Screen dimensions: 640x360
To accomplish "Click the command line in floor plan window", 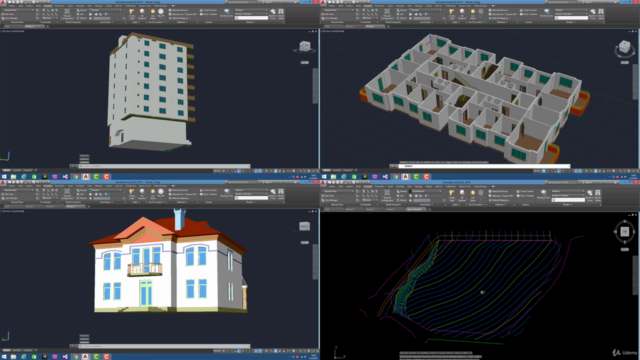I will (x=484, y=166).
